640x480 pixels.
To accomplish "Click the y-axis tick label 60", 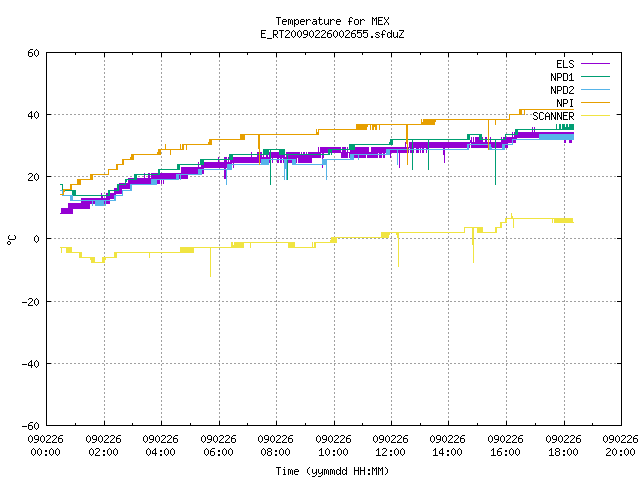I will click(x=33, y=53).
